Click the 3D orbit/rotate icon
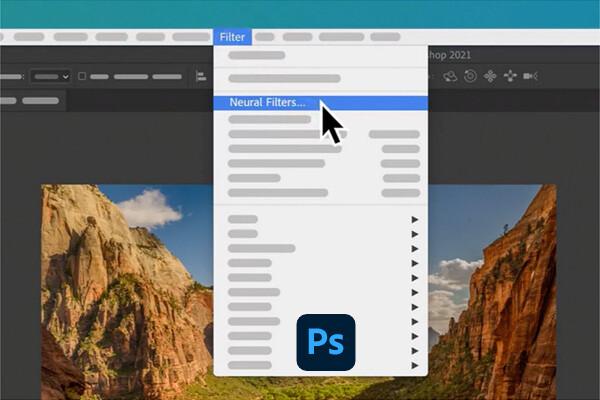The height and width of the screenshot is (400, 600). [449, 76]
